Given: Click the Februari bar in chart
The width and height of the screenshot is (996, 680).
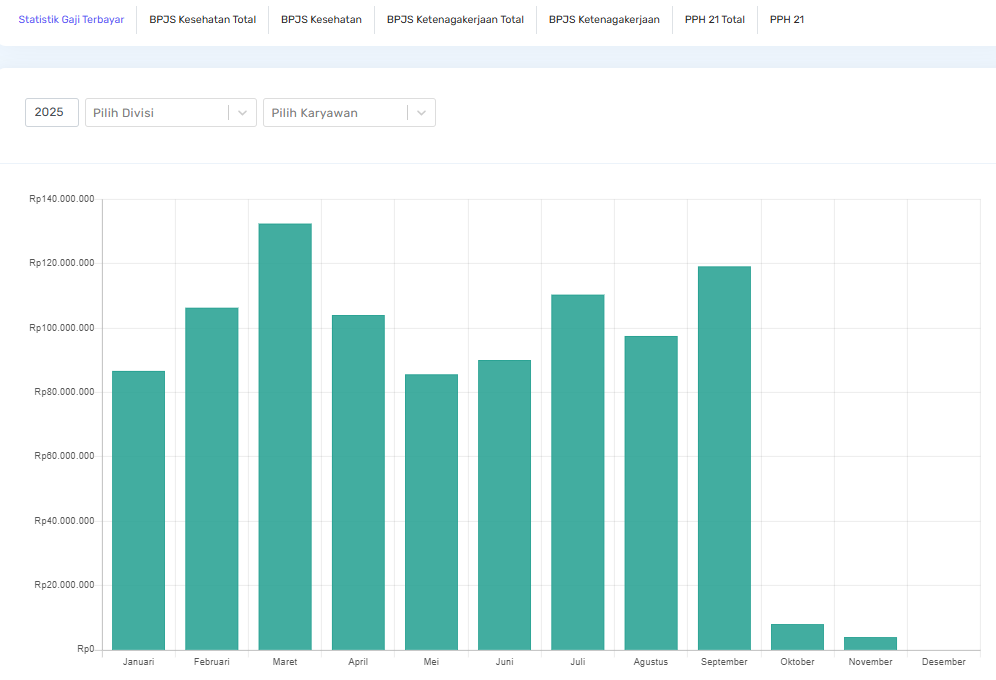Looking at the screenshot, I should [212, 478].
